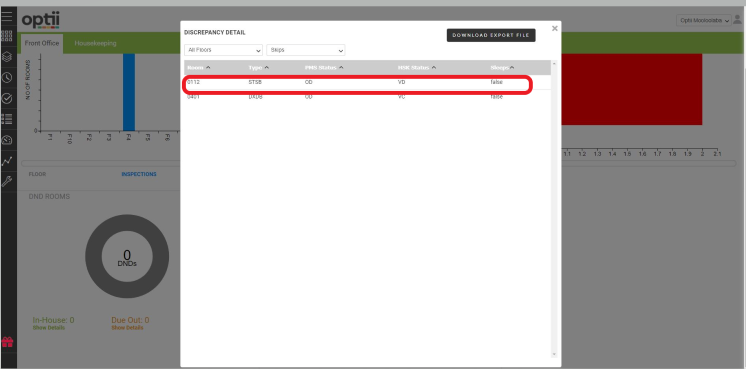The height and width of the screenshot is (369, 746).
Task: Open the list view sidebar icon
Action: pos(7,119)
